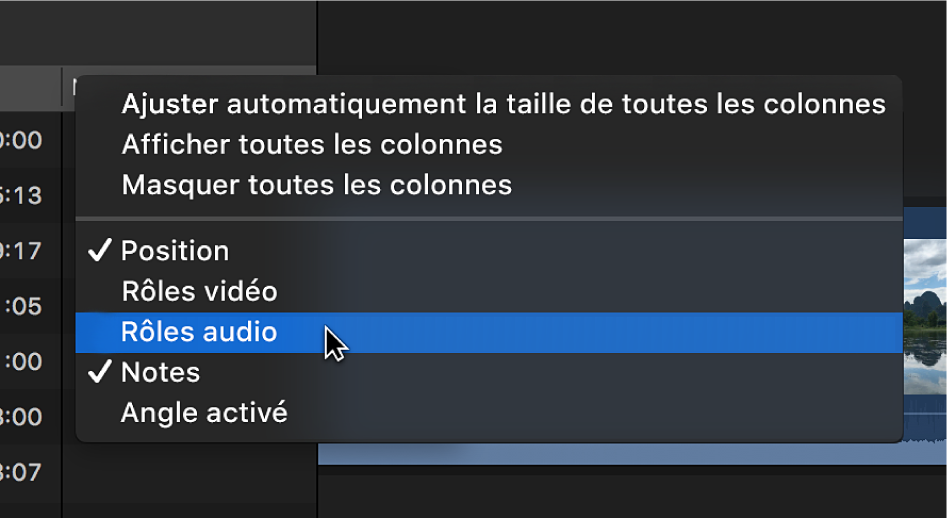Click the dark blue bar above the thumbnail

click(x=925, y=222)
